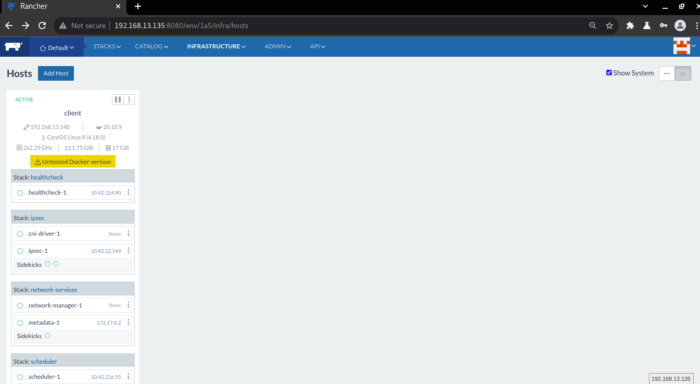Screen dimensions: 700x384
Task: Click the ellipsis view button near Show System
Action: [667, 74]
